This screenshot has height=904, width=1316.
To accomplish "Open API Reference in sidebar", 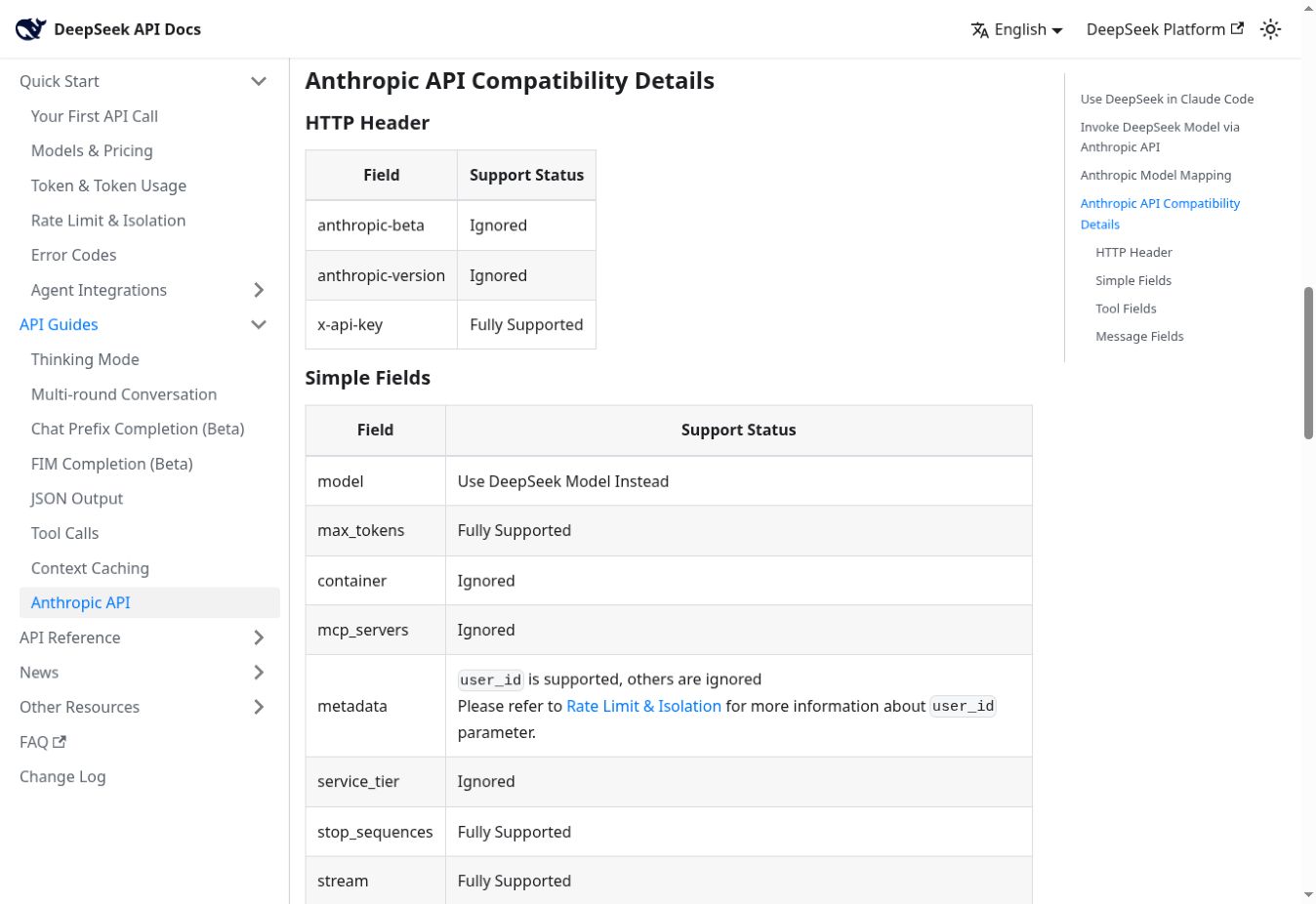I will [70, 637].
